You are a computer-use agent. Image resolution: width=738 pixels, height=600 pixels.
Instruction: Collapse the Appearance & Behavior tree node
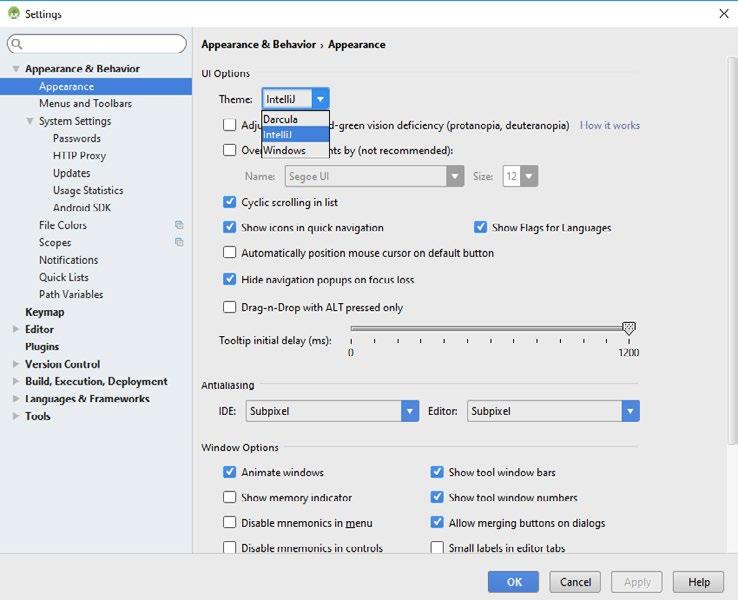point(16,69)
